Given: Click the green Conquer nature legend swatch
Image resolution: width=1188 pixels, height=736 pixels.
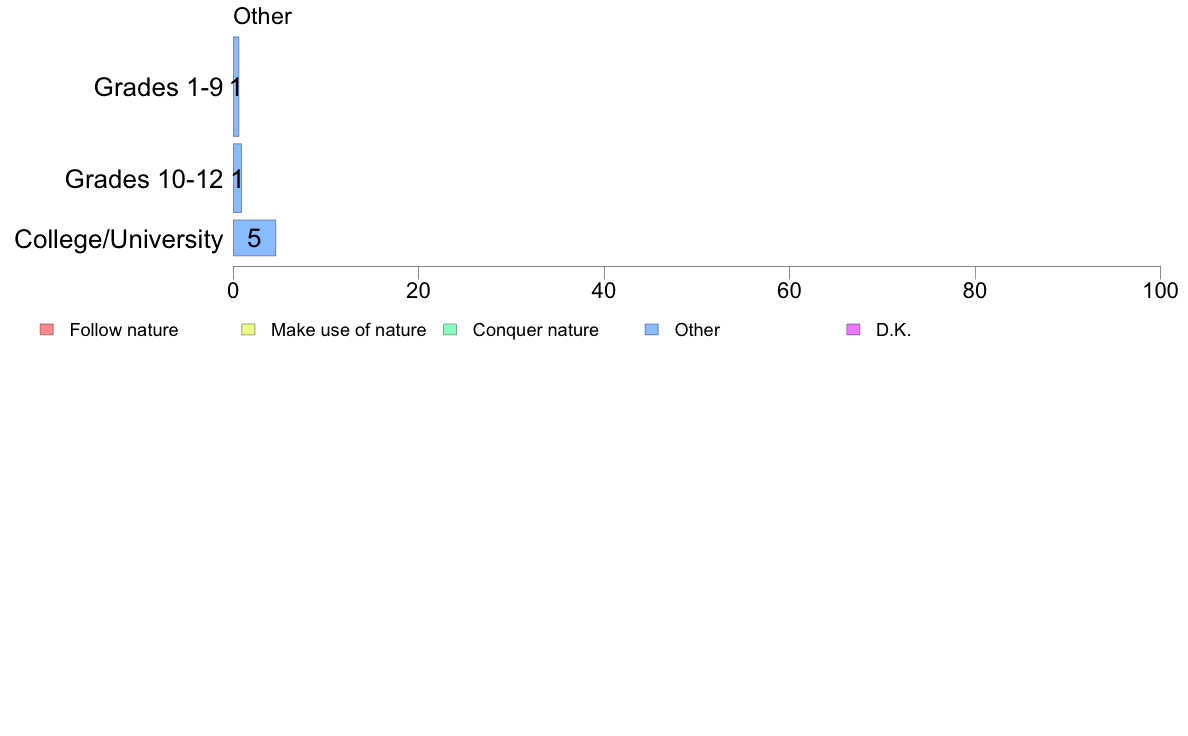Looking at the screenshot, I should [x=450, y=330].
